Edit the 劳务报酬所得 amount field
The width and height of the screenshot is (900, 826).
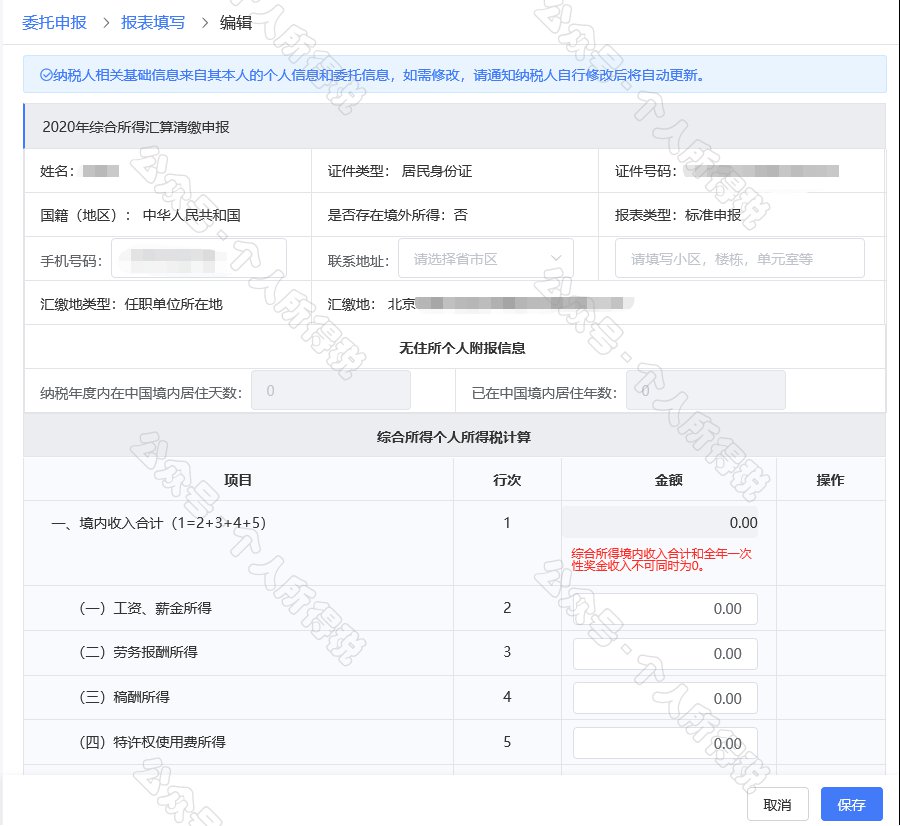click(665, 653)
